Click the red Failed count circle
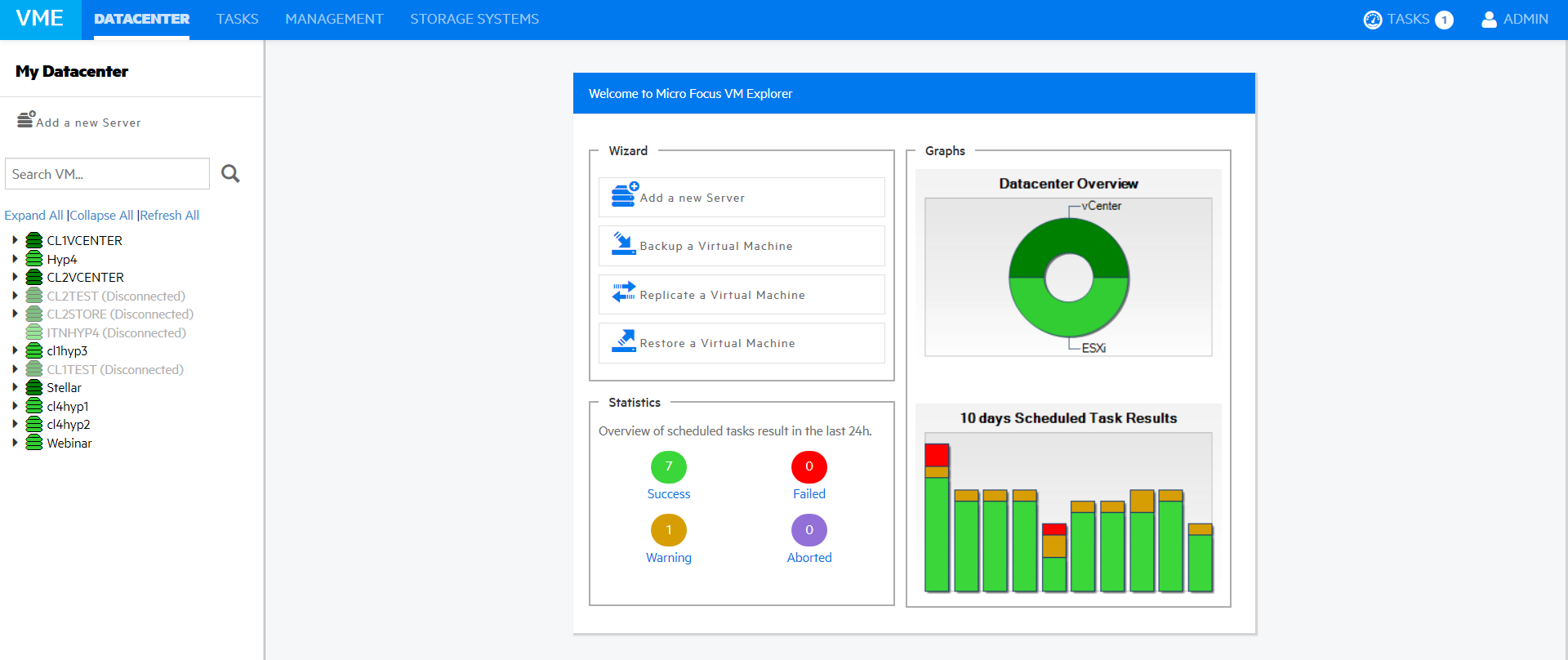This screenshot has width=1568, height=660. tap(809, 466)
